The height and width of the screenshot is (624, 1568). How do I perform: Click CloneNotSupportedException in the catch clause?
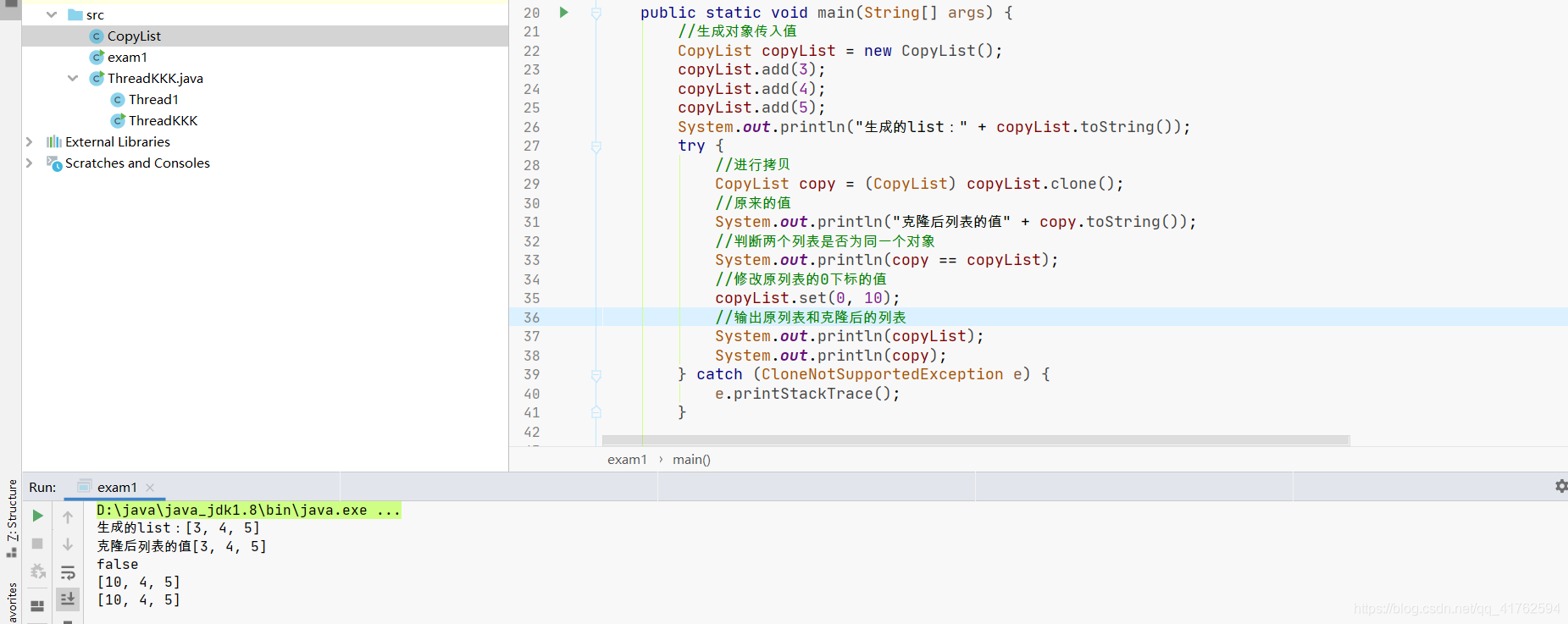tap(882, 374)
